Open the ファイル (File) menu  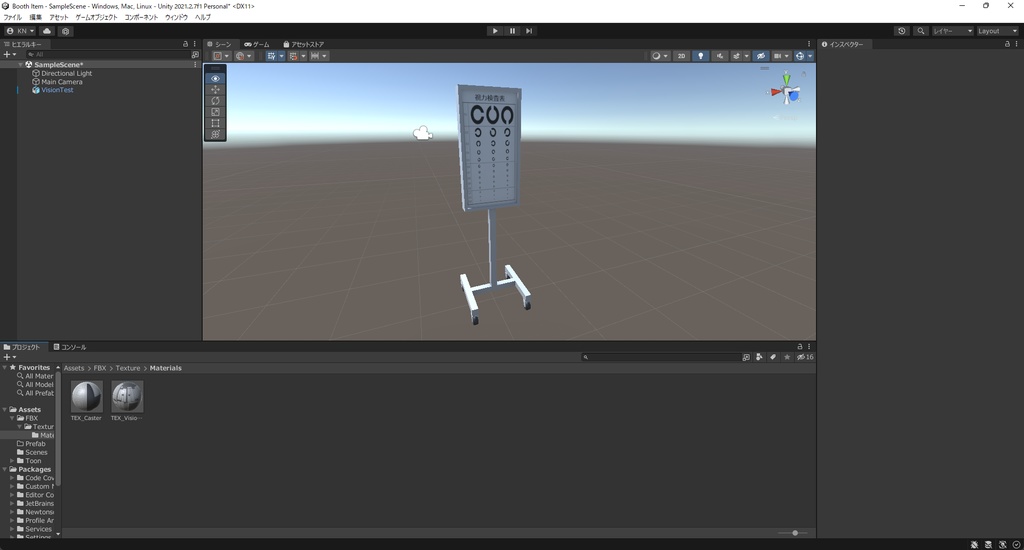pyautogui.click(x=12, y=18)
